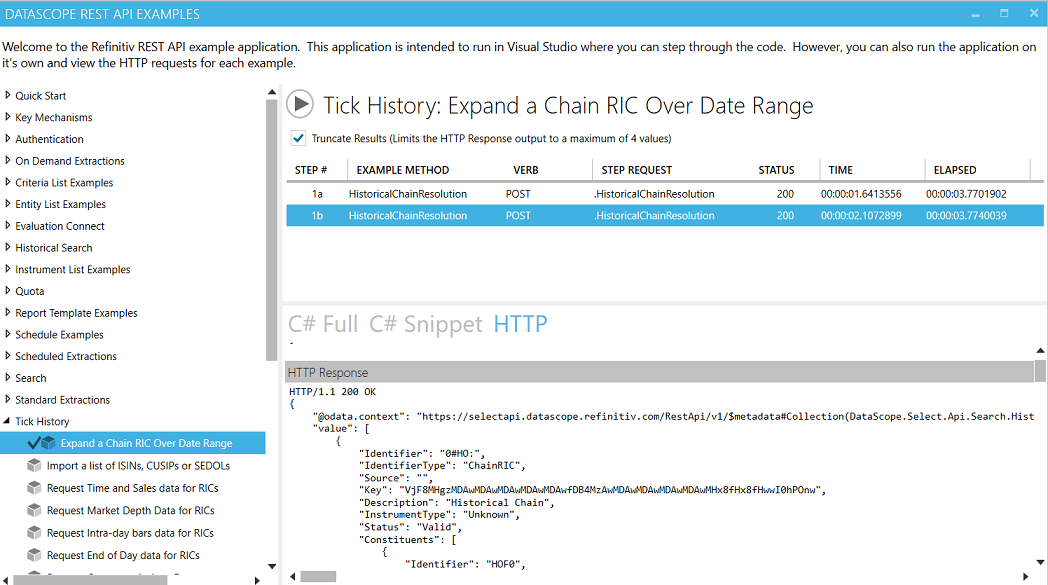Viewport: 1048px width, 585px height.
Task: Open Import a list of ISINs, CUSIPs or SEDOLs
Action: point(138,465)
